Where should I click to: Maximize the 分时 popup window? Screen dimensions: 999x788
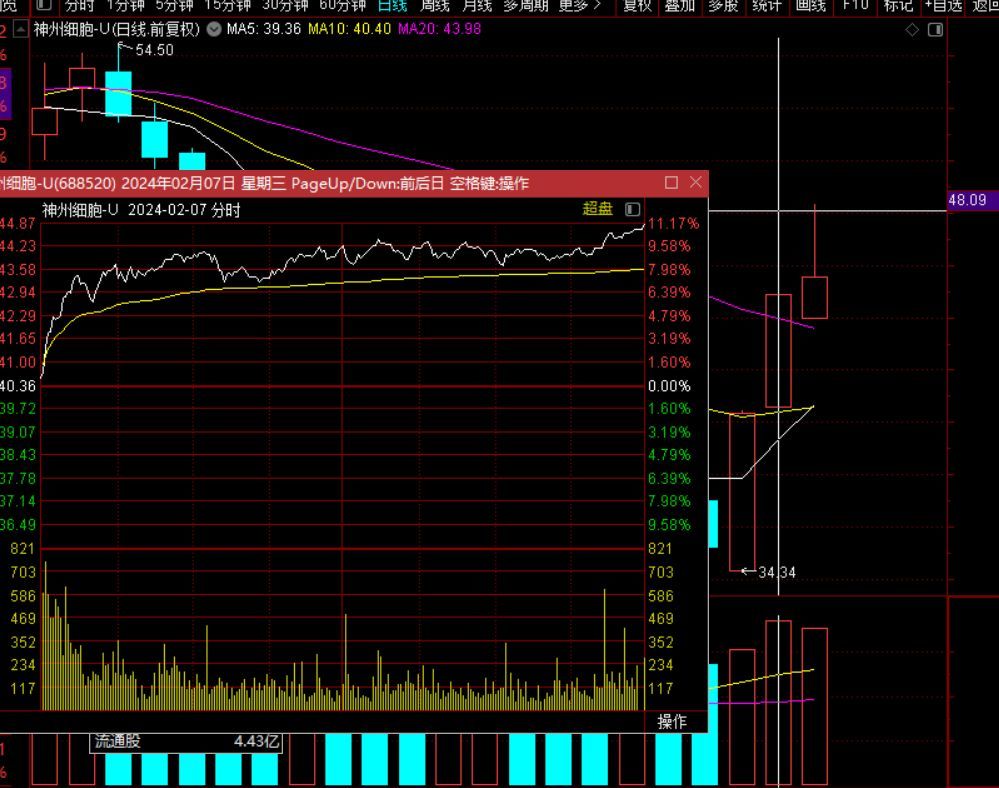click(x=671, y=183)
